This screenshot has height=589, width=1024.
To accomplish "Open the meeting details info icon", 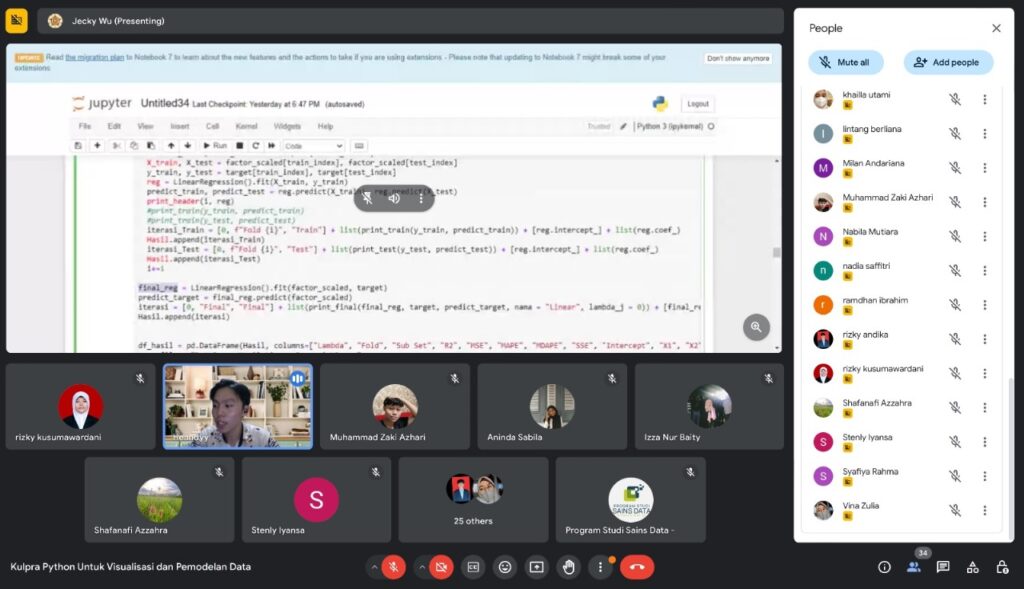I will click(884, 567).
